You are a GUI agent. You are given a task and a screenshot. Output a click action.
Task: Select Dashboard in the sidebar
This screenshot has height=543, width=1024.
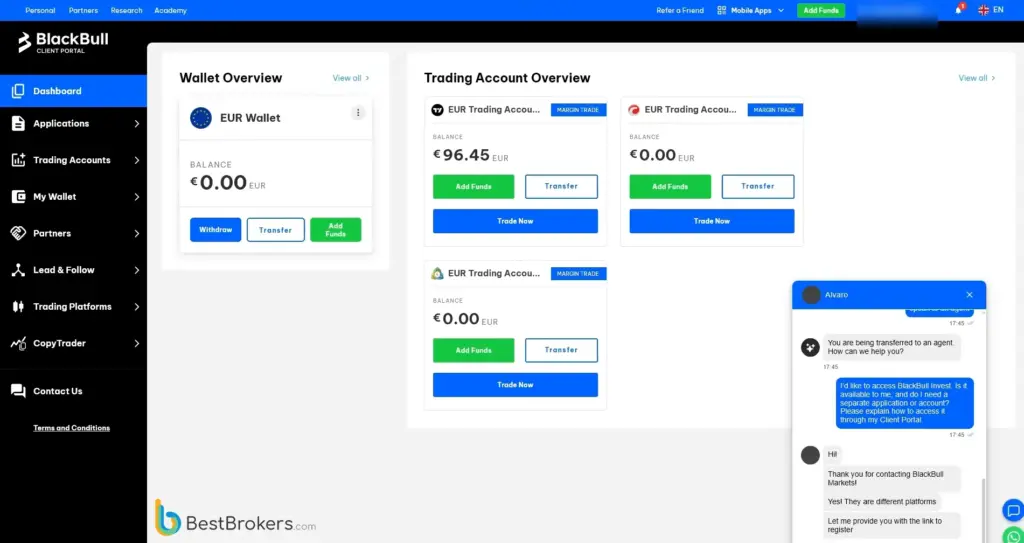click(73, 91)
